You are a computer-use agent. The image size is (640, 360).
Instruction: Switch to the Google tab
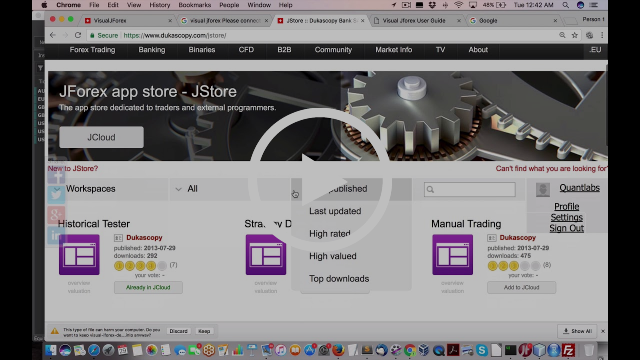[x=488, y=20]
